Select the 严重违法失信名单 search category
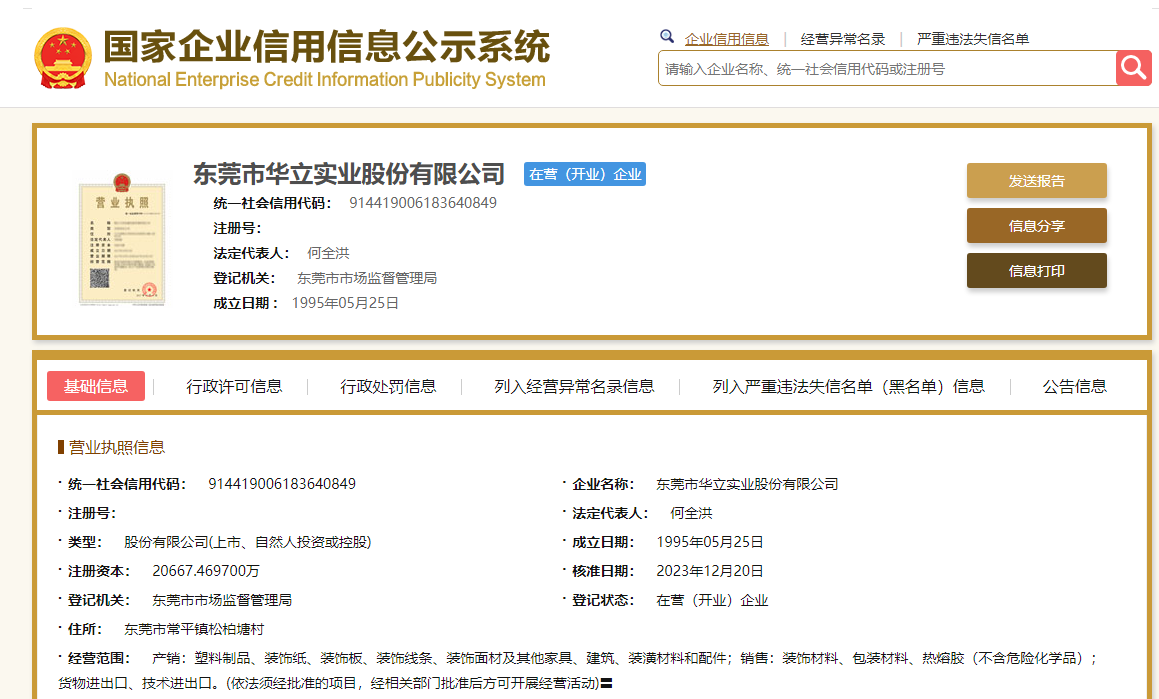Viewport: 1159px width, 699px height. [x=973, y=39]
